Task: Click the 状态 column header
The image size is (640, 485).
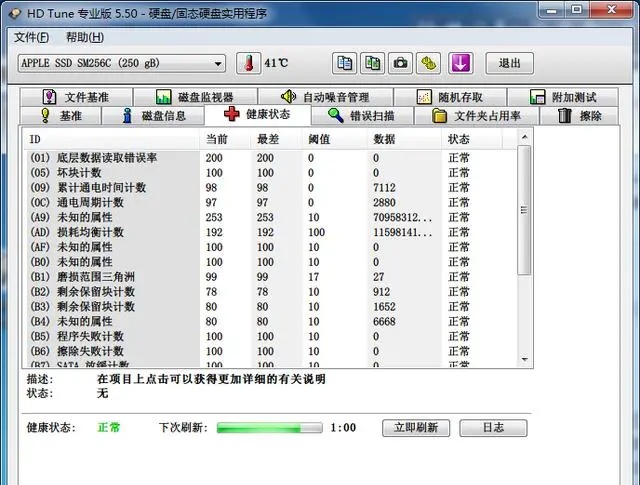Action: (x=472, y=140)
